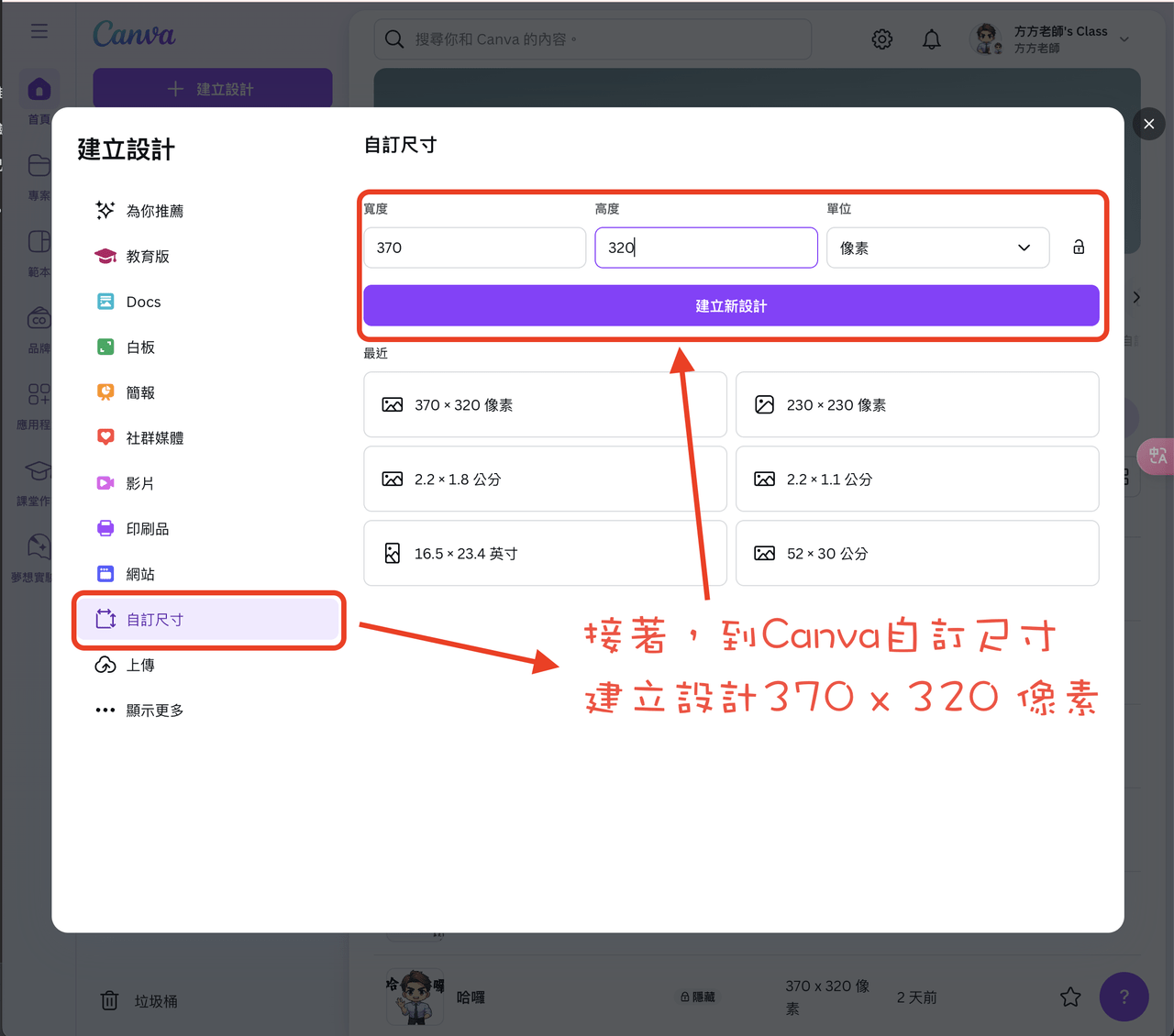Choose the 白板 category
Image resolution: width=1174 pixels, height=1036 pixels.
pos(206,347)
